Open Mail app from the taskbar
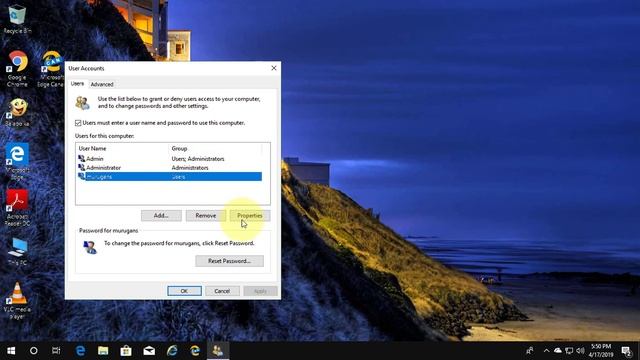The width and height of the screenshot is (640, 360). click(149, 351)
